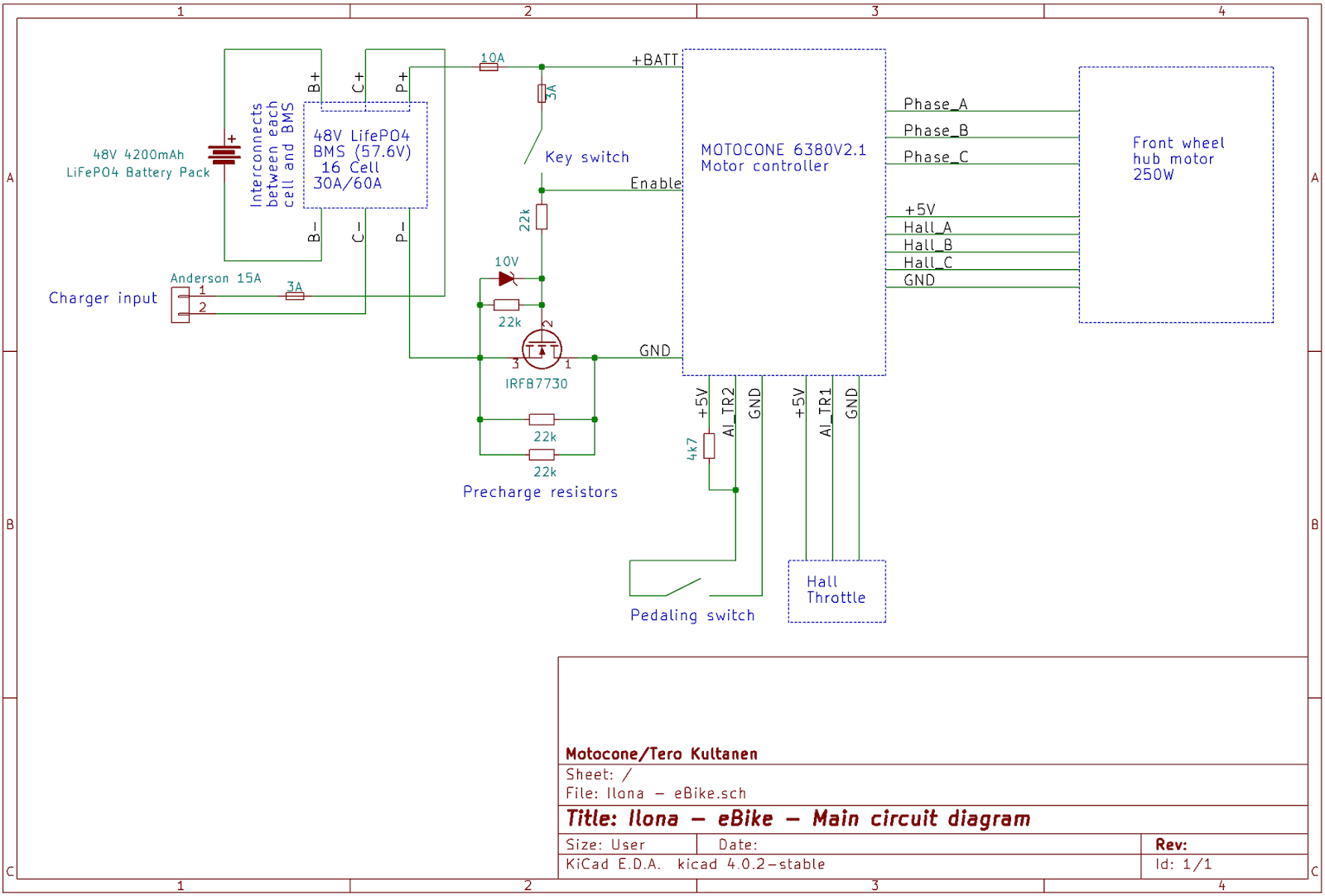
Task: Select the Enable net label
Action: click(656, 183)
